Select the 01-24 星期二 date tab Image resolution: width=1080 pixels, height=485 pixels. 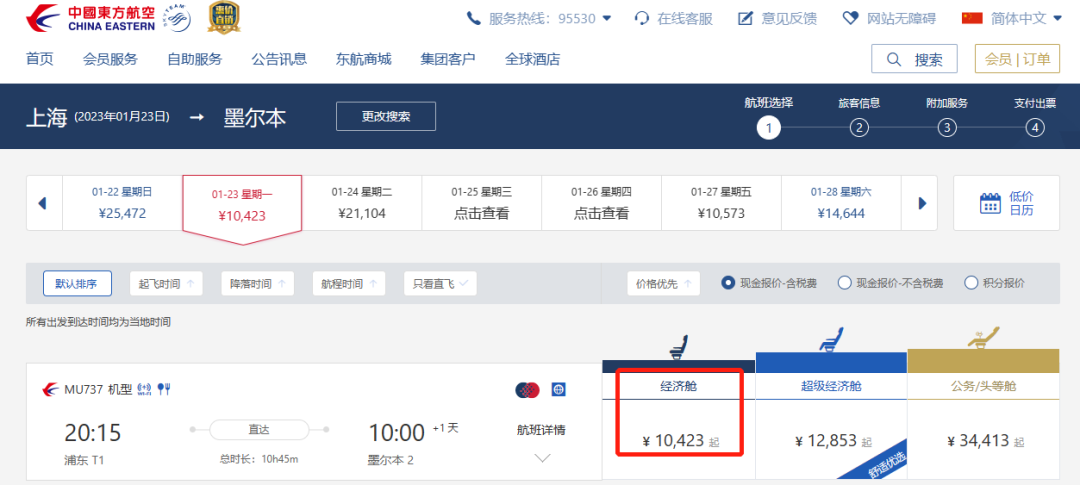pyautogui.click(x=362, y=203)
